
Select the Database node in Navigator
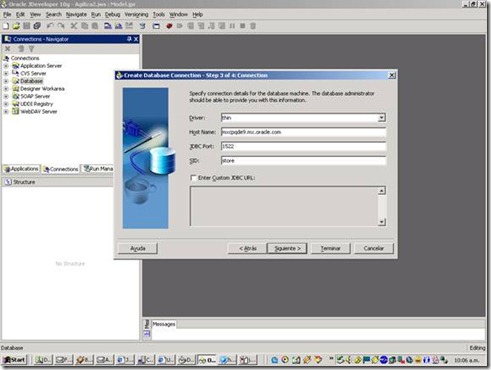(x=31, y=81)
